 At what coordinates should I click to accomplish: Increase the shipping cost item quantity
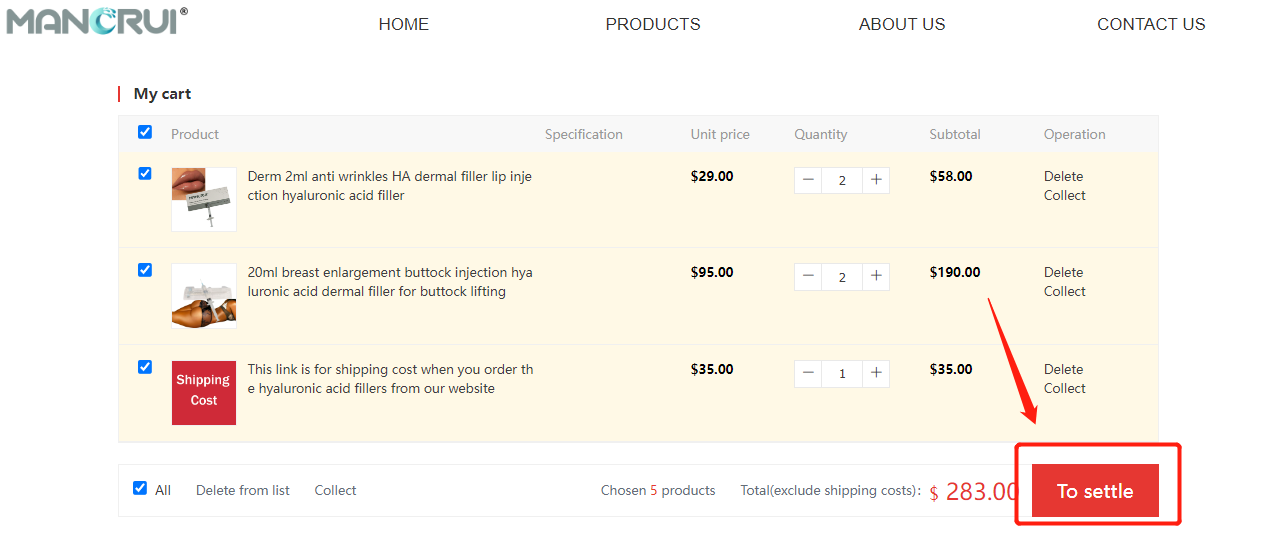[x=876, y=373]
